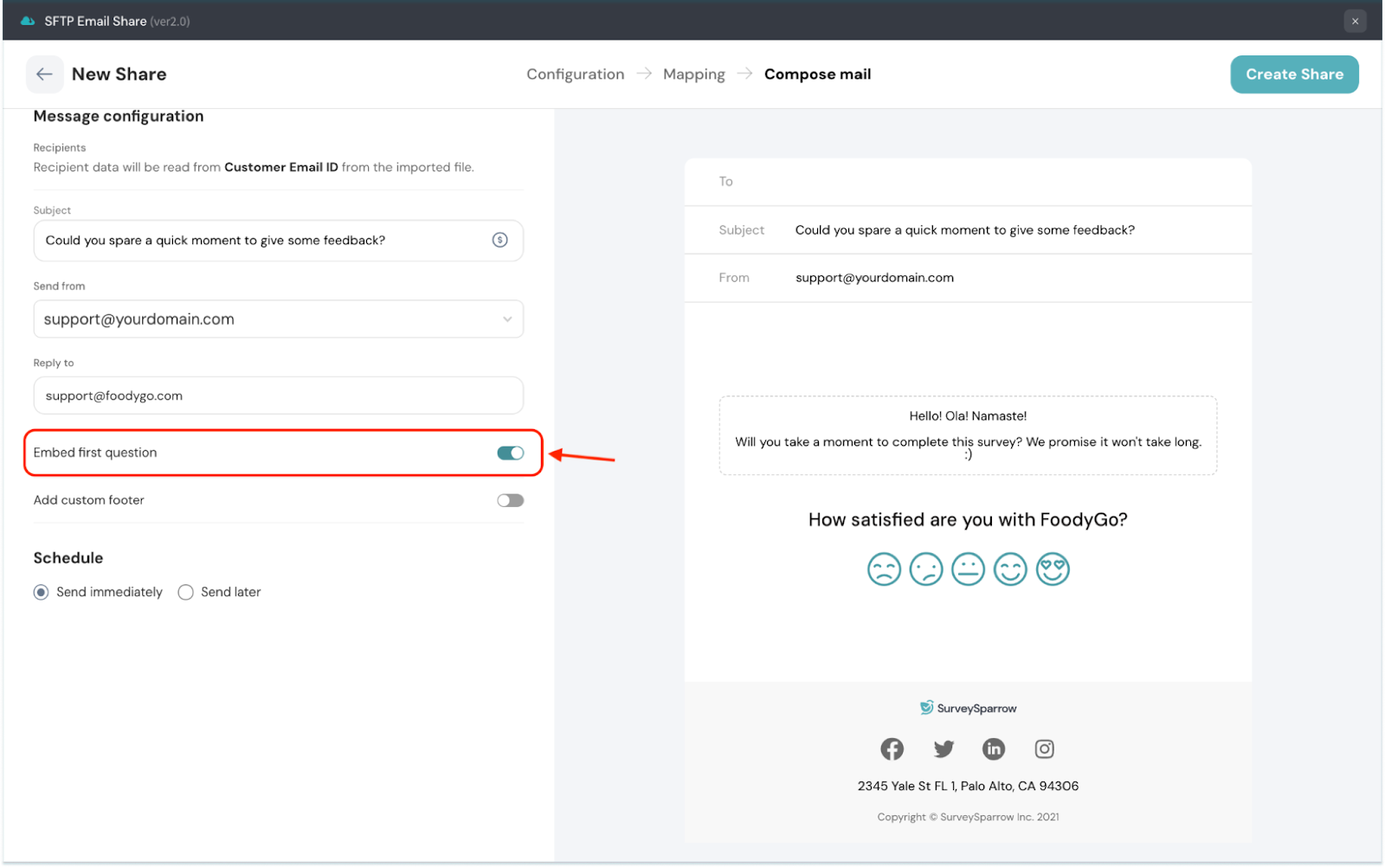Choose the Send immediately option
Screen dimensions: 1385x868
point(42,592)
